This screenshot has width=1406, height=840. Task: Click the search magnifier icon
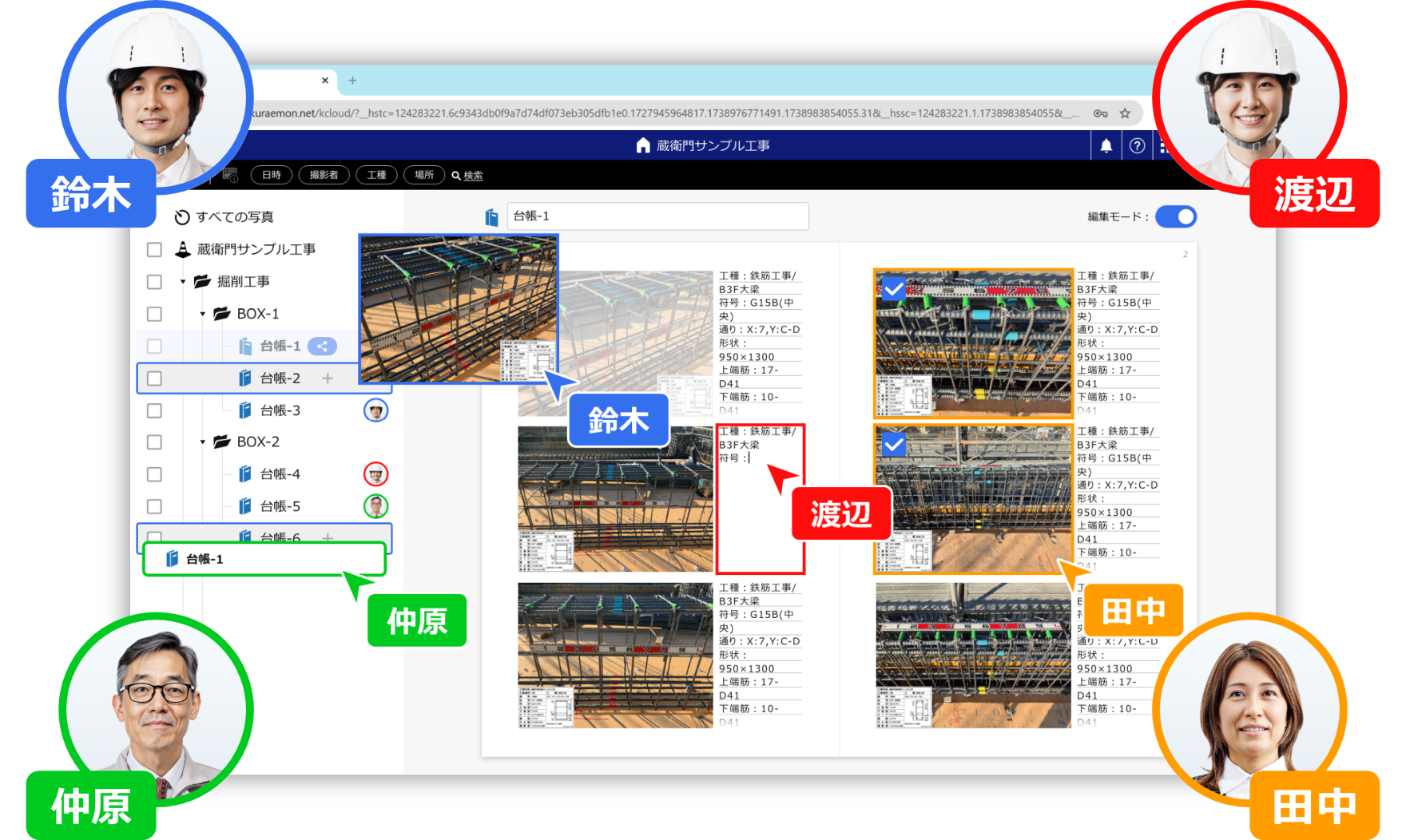pos(456,176)
